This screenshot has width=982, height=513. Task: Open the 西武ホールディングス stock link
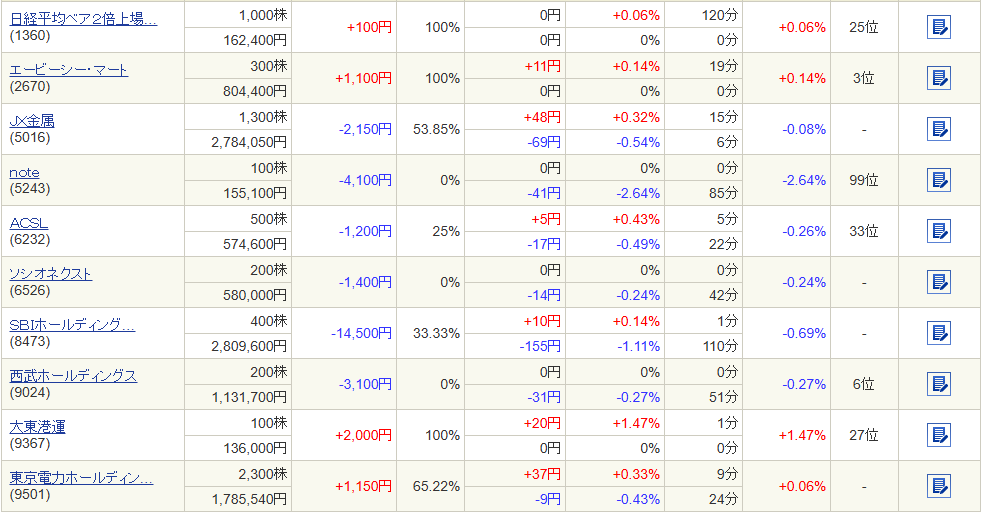click(x=73, y=376)
